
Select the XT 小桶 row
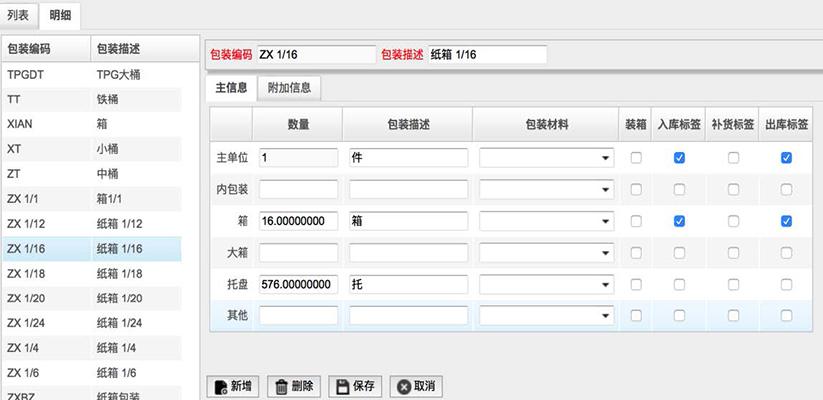tap(92, 149)
